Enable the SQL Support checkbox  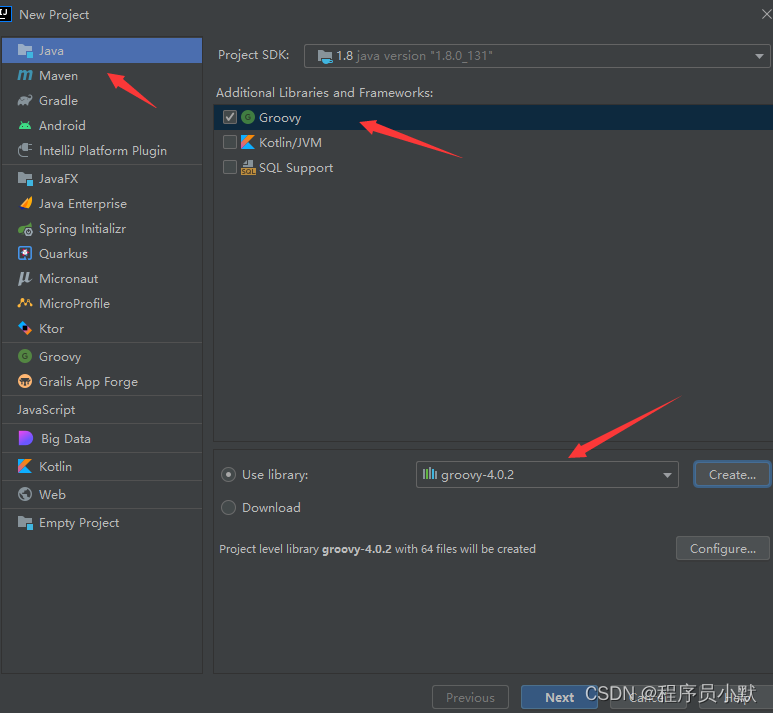point(230,167)
